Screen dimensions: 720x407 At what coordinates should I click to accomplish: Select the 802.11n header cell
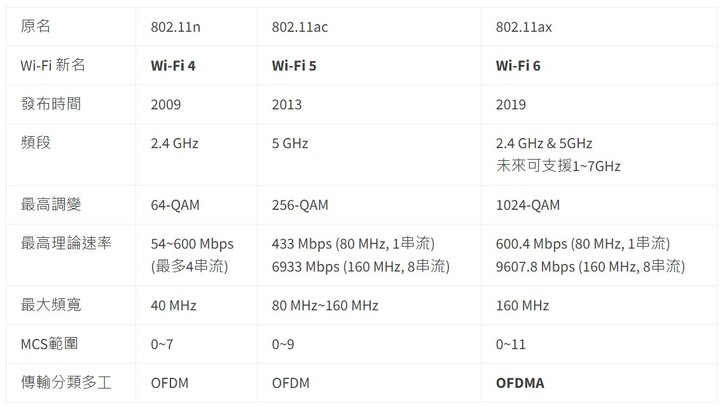196,27
